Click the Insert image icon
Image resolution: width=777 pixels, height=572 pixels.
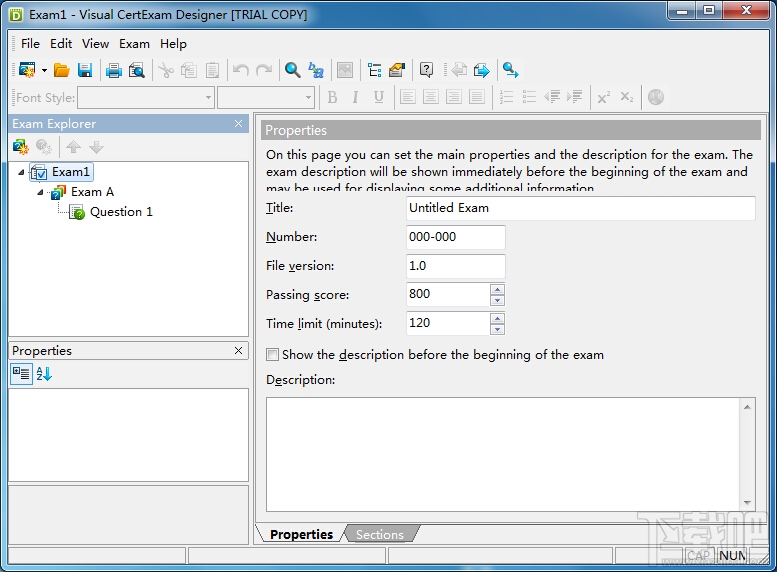[x=345, y=70]
